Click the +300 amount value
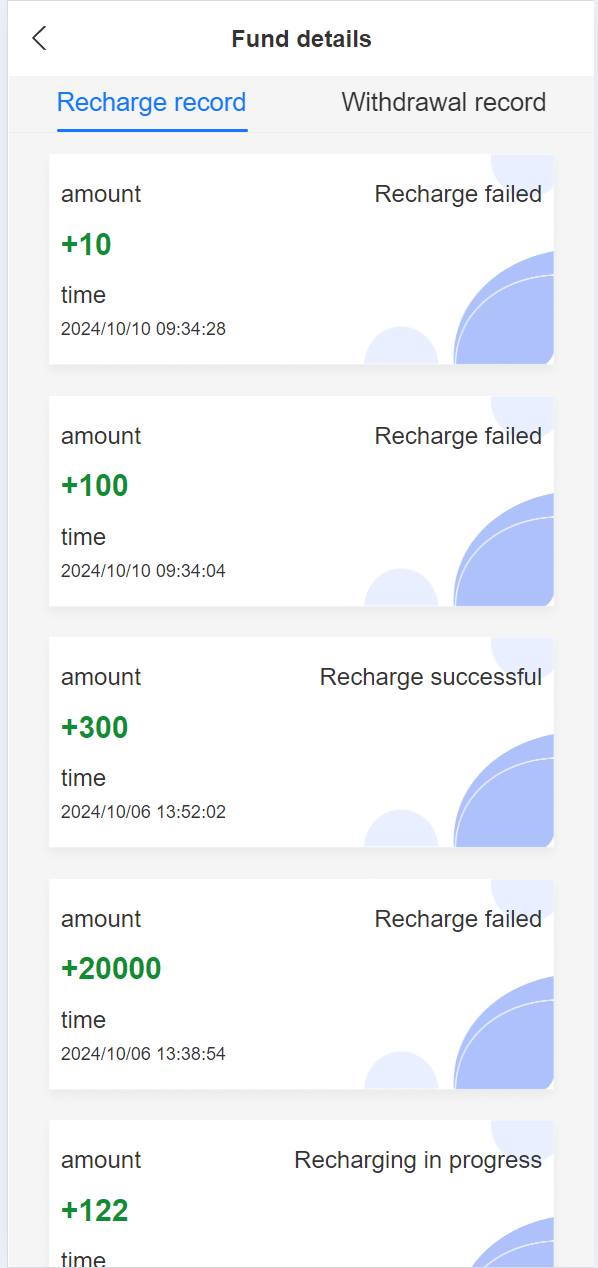 95,727
